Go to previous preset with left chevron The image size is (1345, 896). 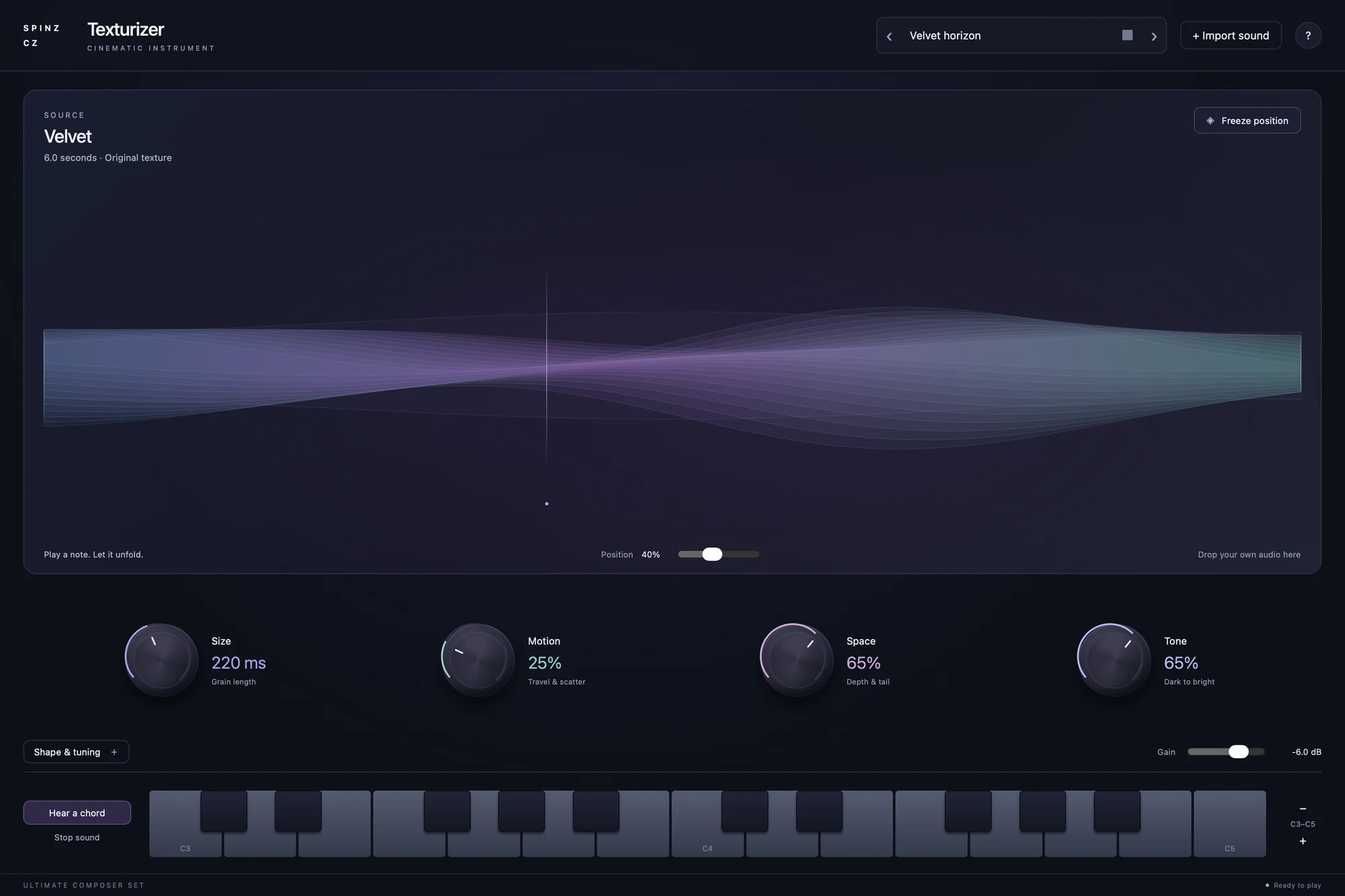(889, 36)
